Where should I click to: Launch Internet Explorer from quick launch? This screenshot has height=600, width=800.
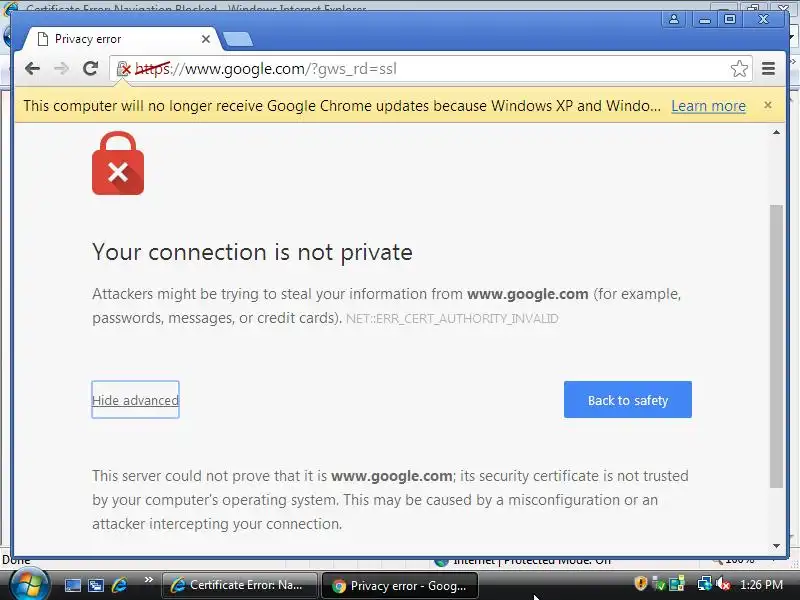pyautogui.click(x=119, y=585)
